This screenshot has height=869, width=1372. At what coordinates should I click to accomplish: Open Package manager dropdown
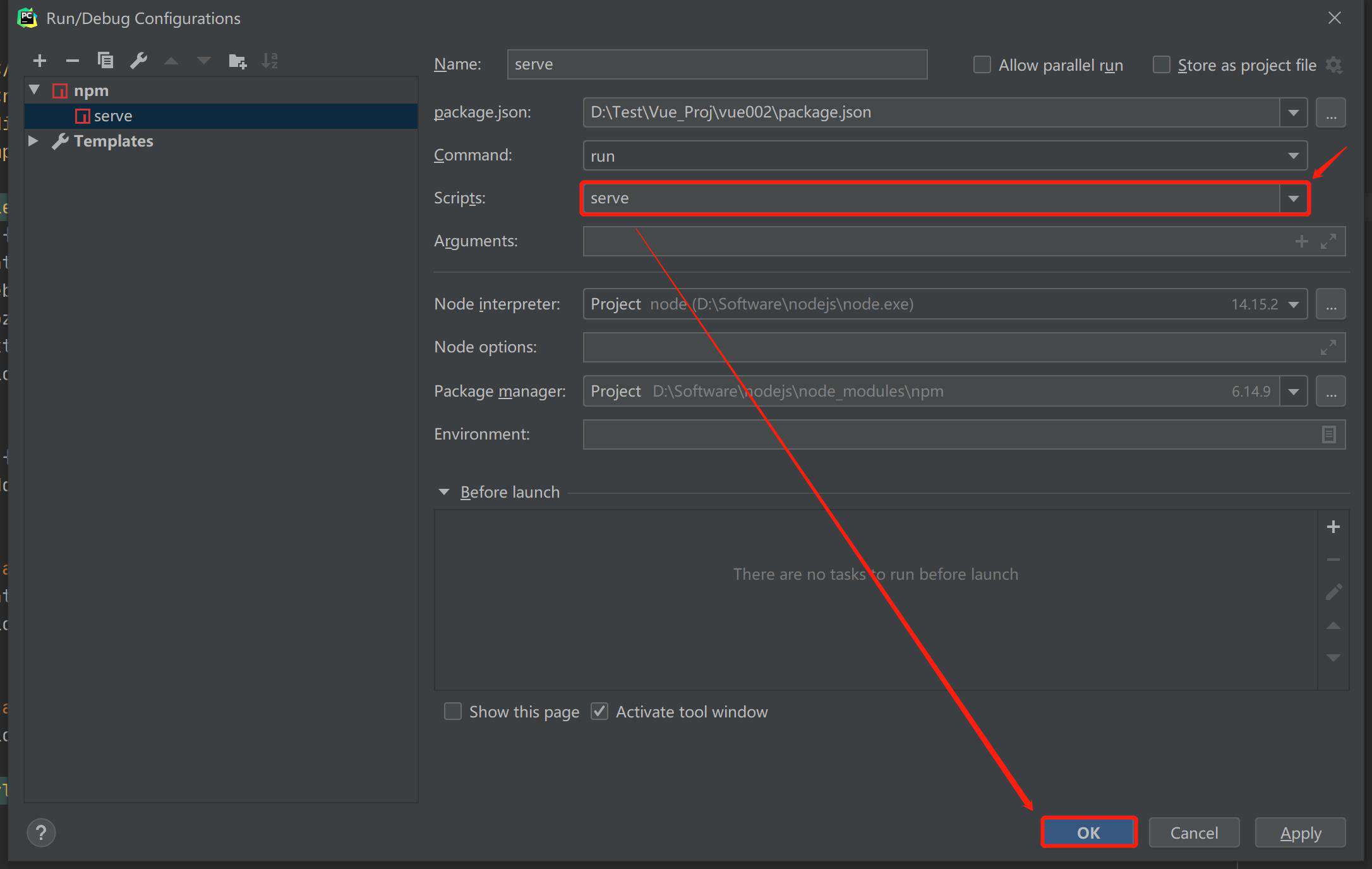1294,392
